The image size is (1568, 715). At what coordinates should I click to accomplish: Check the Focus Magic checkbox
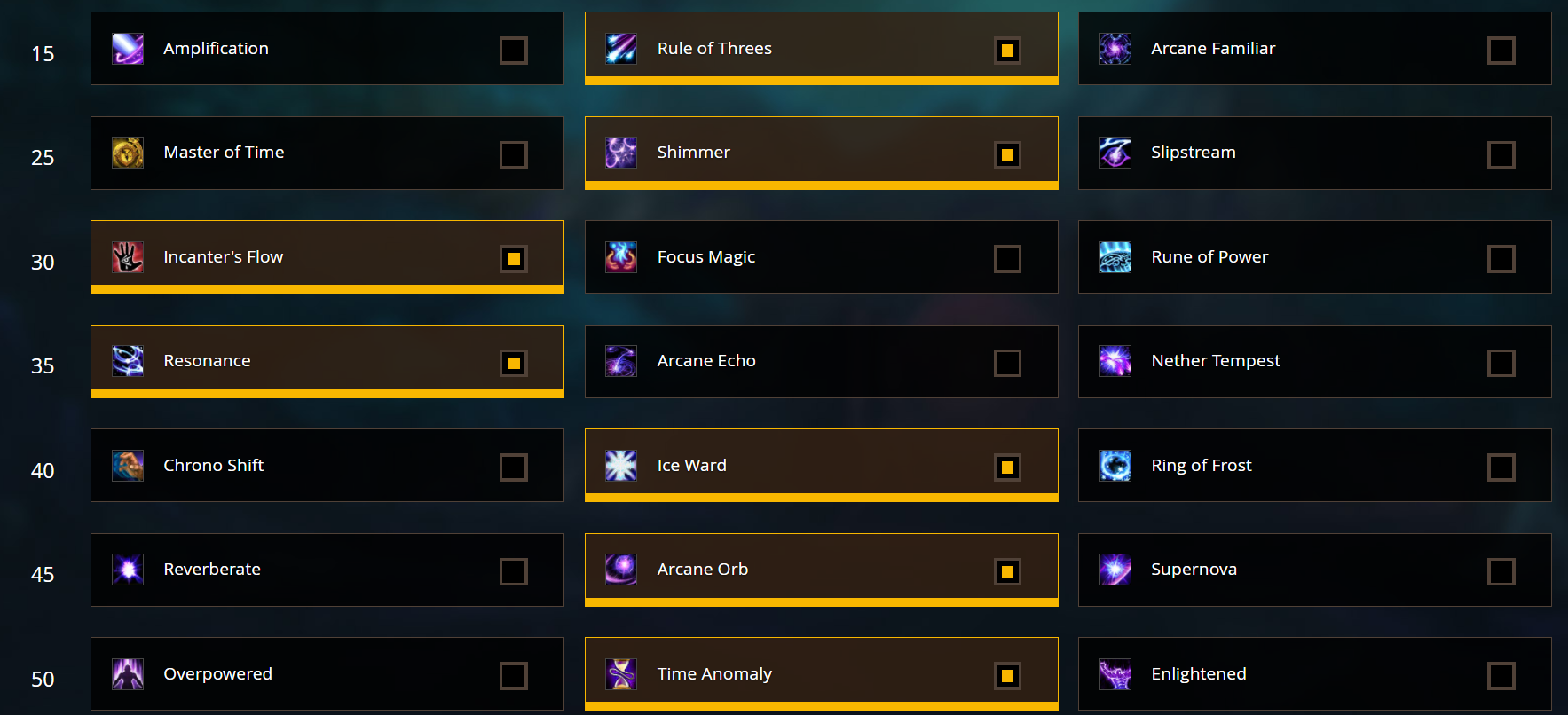[x=1007, y=257]
